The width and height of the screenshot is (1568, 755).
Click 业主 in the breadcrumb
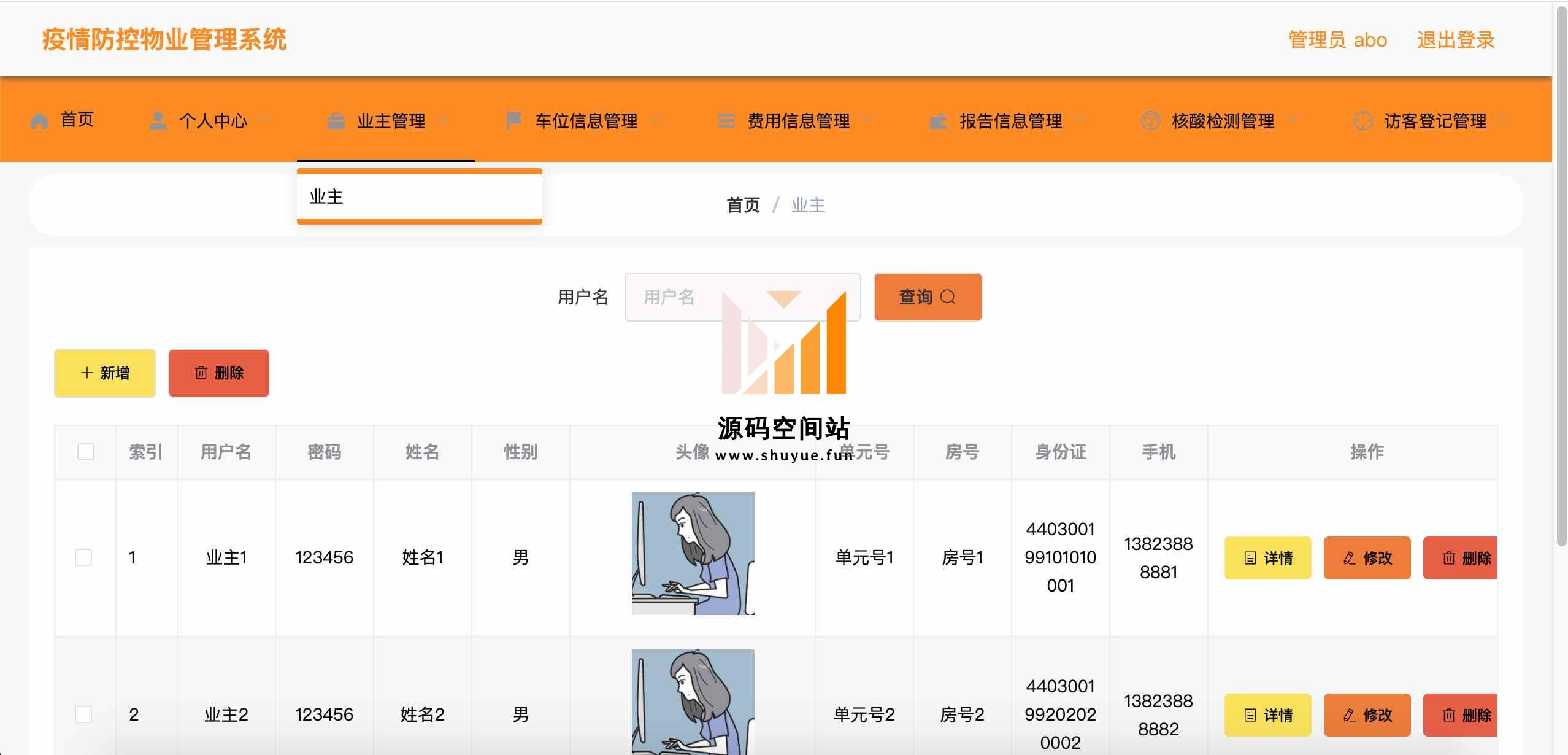(808, 205)
